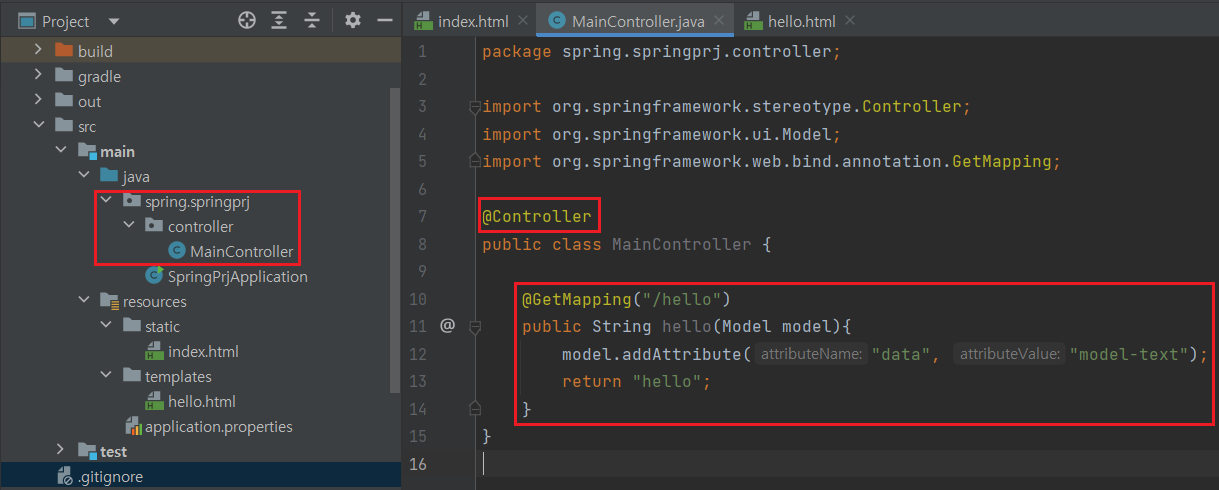1219x490 pixels.
Task: Select the java folder icon
Action: (109, 176)
